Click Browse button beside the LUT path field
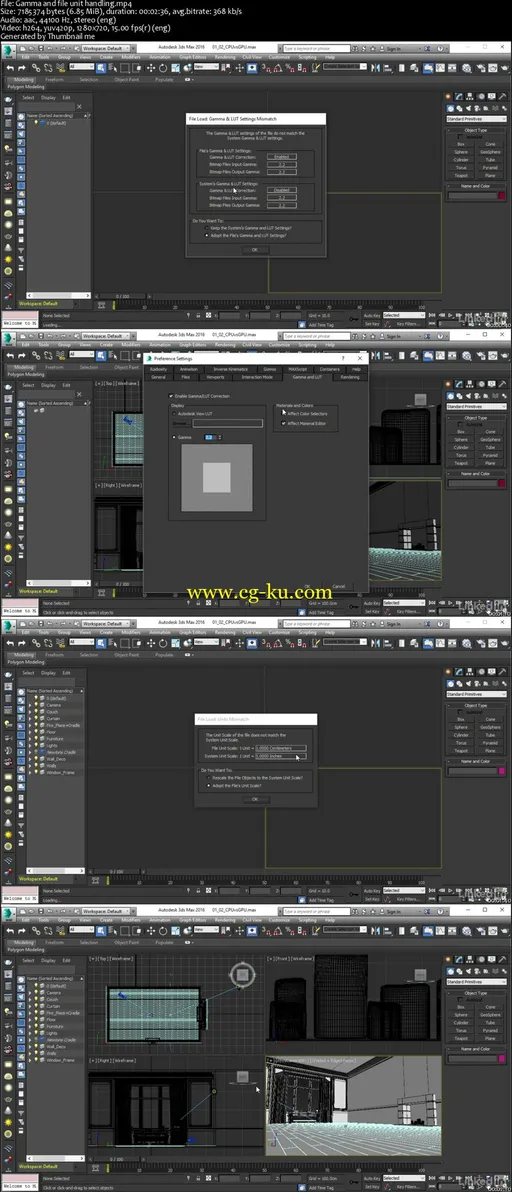 tap(180, 423)
